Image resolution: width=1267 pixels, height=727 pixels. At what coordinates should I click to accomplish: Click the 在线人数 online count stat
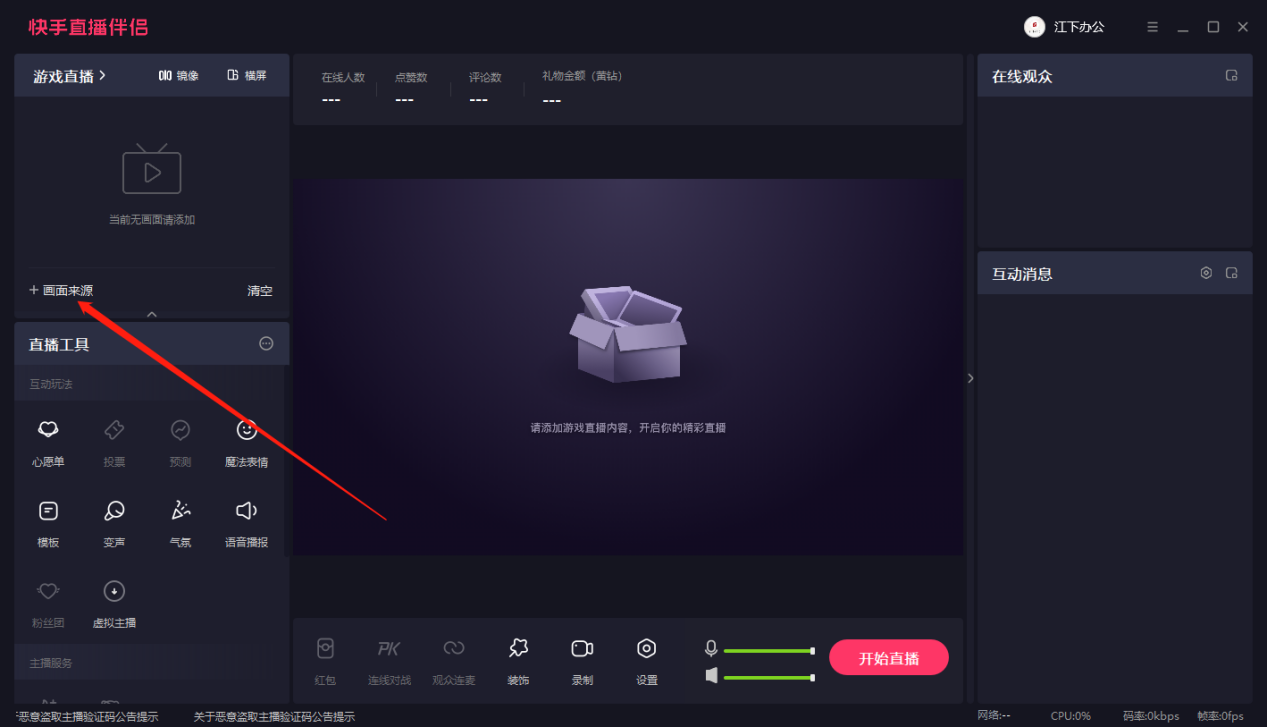[343, 88]
